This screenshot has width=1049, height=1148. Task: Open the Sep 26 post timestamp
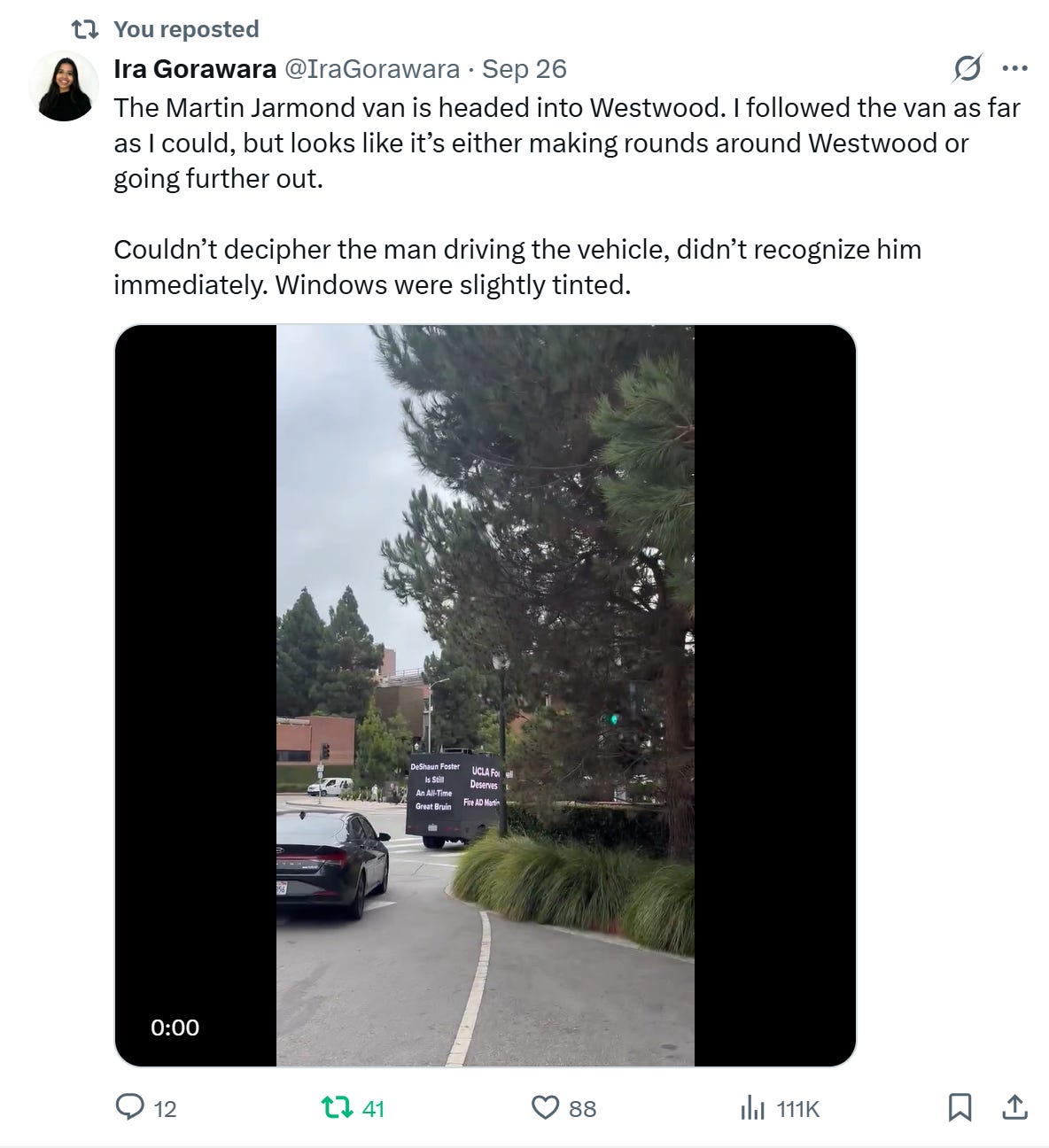[x=524, y=69]
